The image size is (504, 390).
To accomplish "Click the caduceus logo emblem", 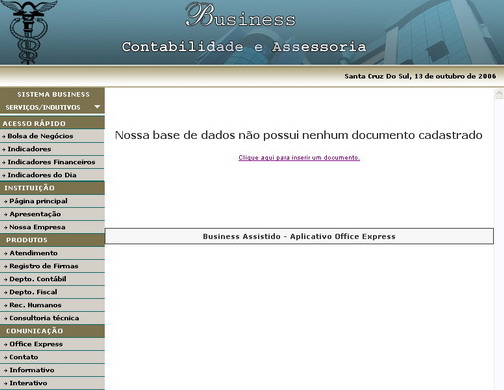I will [x=28, y=32].
